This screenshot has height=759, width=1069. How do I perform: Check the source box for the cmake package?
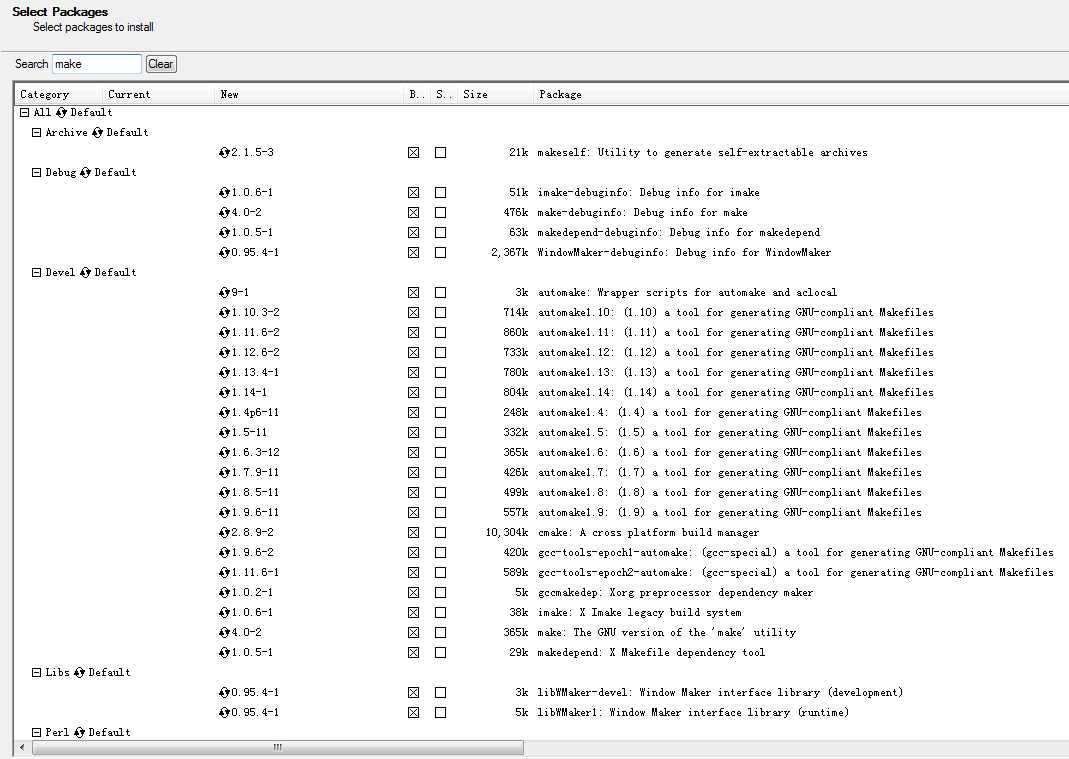pyautogui.click(x=440, y=532)
